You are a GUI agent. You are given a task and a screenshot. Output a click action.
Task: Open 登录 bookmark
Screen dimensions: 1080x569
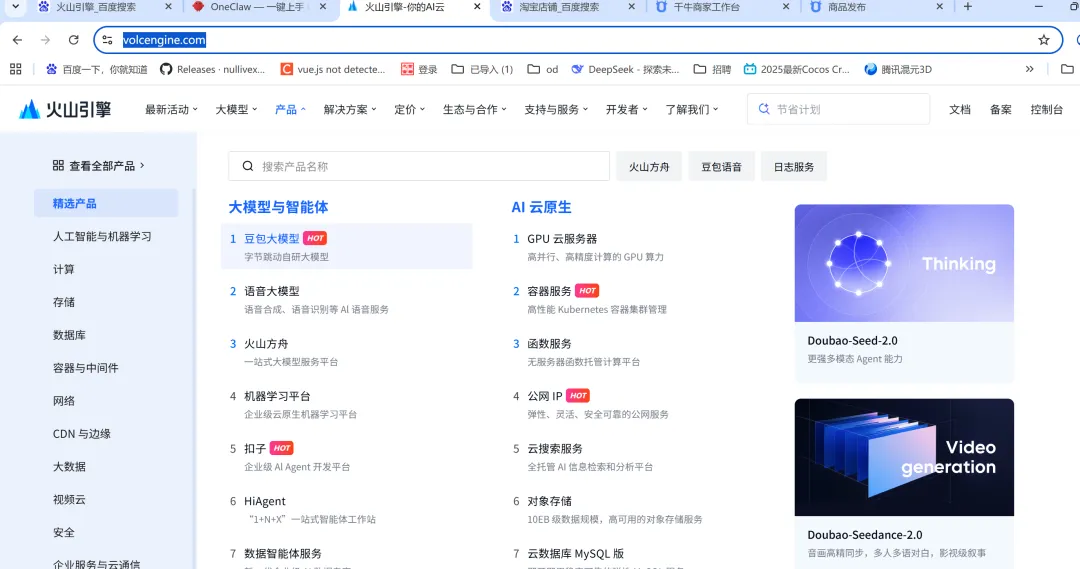click(419, 70)
